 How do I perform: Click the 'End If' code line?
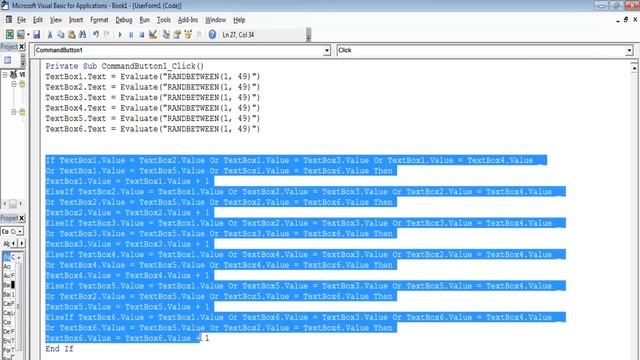pos(59,349)
